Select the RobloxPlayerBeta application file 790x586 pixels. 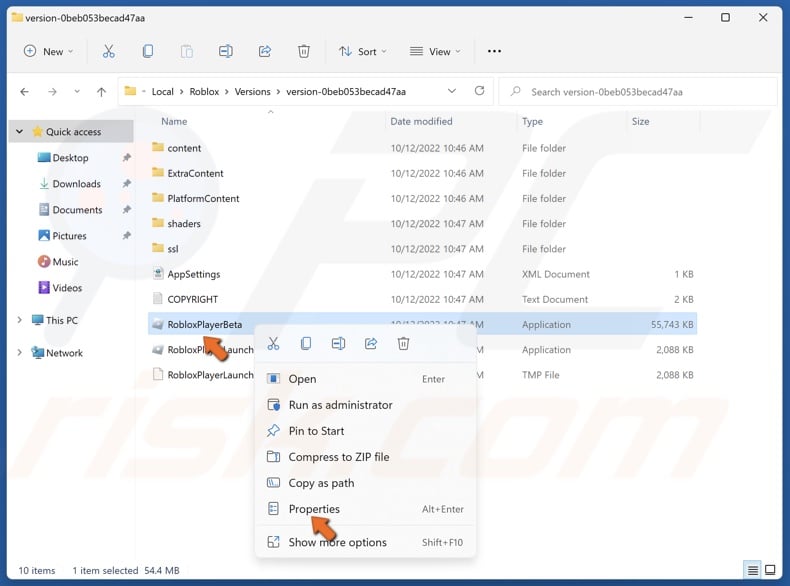(x=422, y=324)
